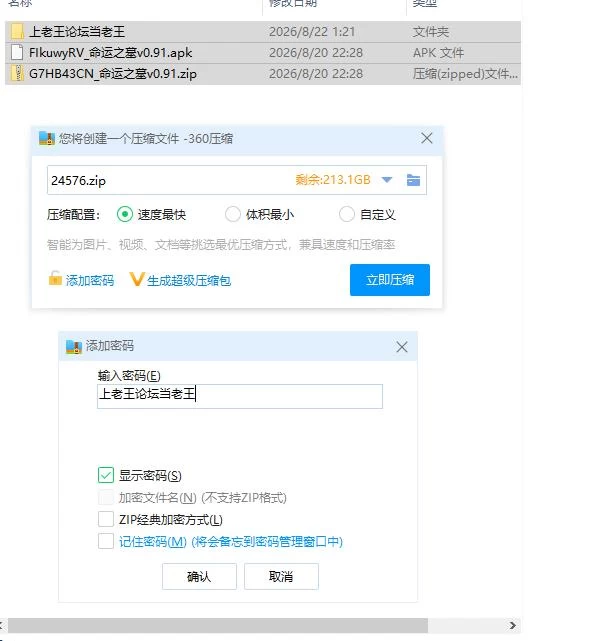The image size is (595, 641).
Task: Close the 360压缩 create-archive dialog
Action: [427, 138]
